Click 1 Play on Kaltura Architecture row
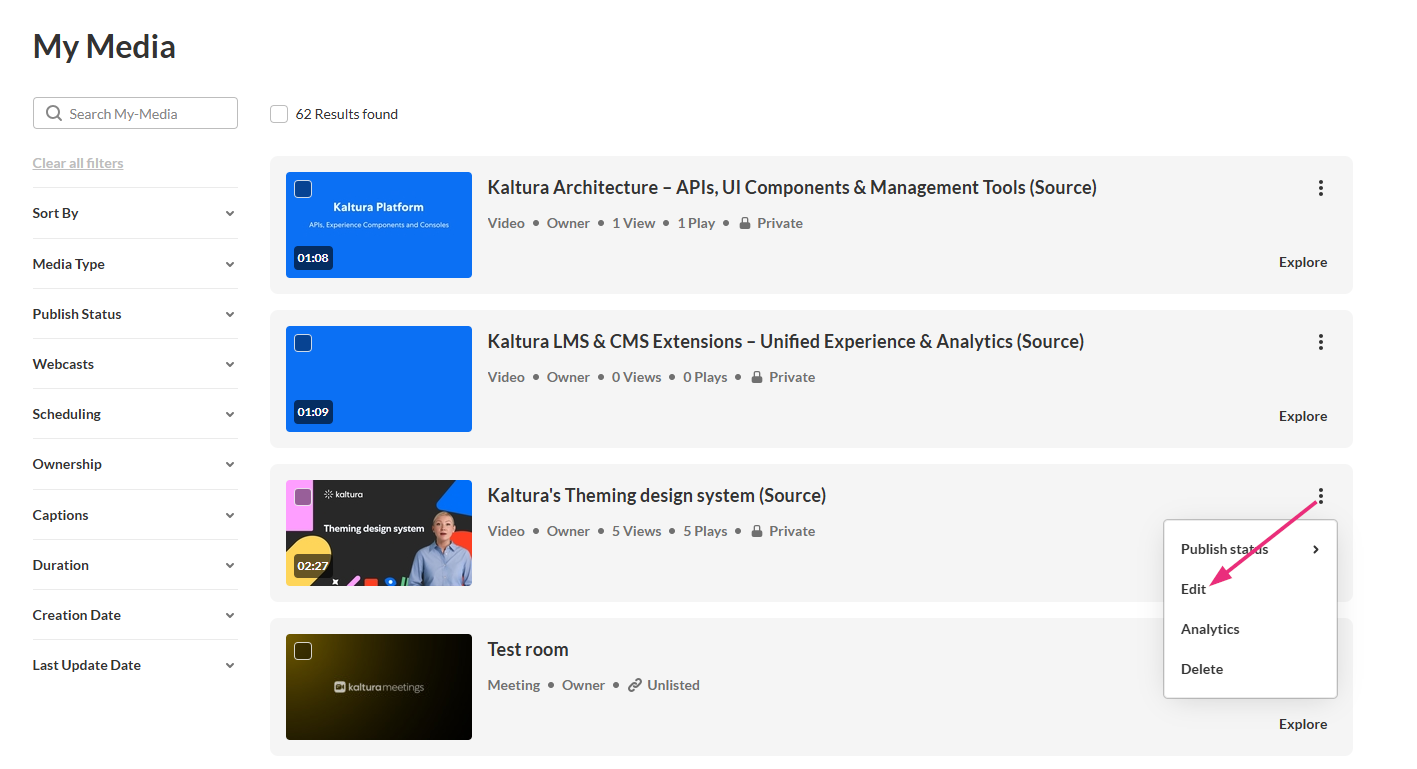Screen dimensions: 1417x769 696,223
